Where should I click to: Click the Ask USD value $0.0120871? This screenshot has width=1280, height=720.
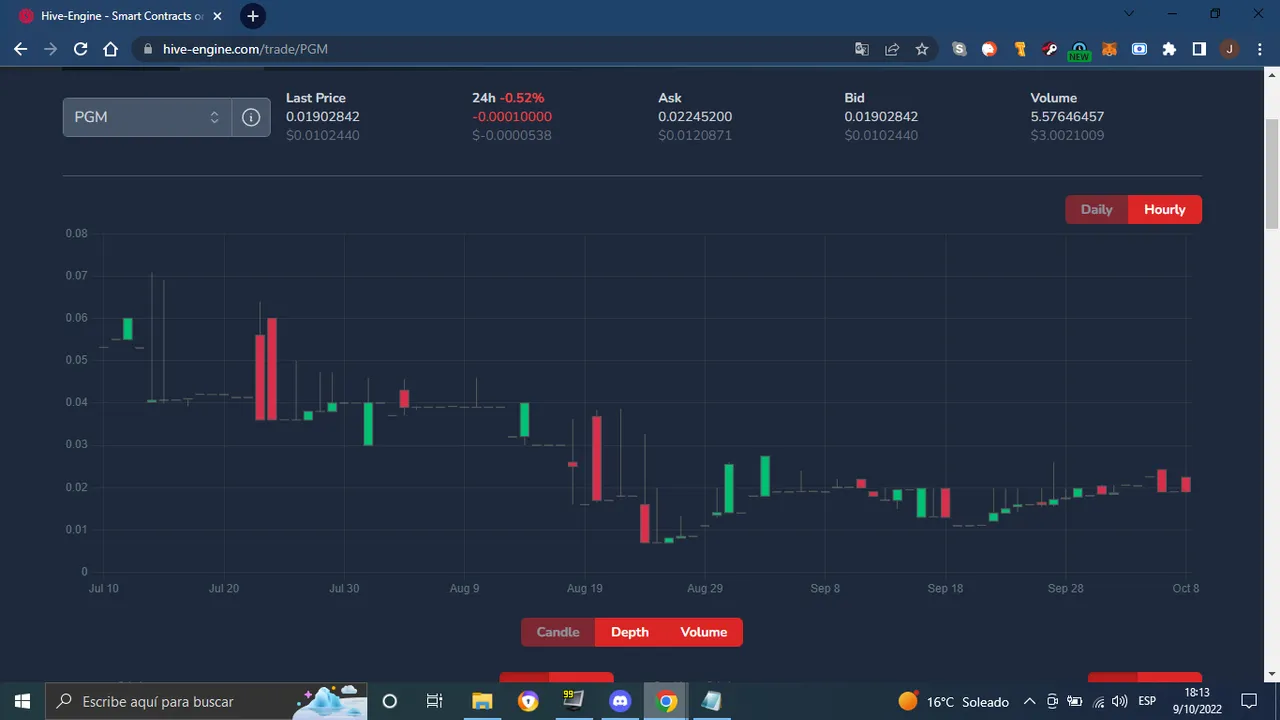point(695,135)
